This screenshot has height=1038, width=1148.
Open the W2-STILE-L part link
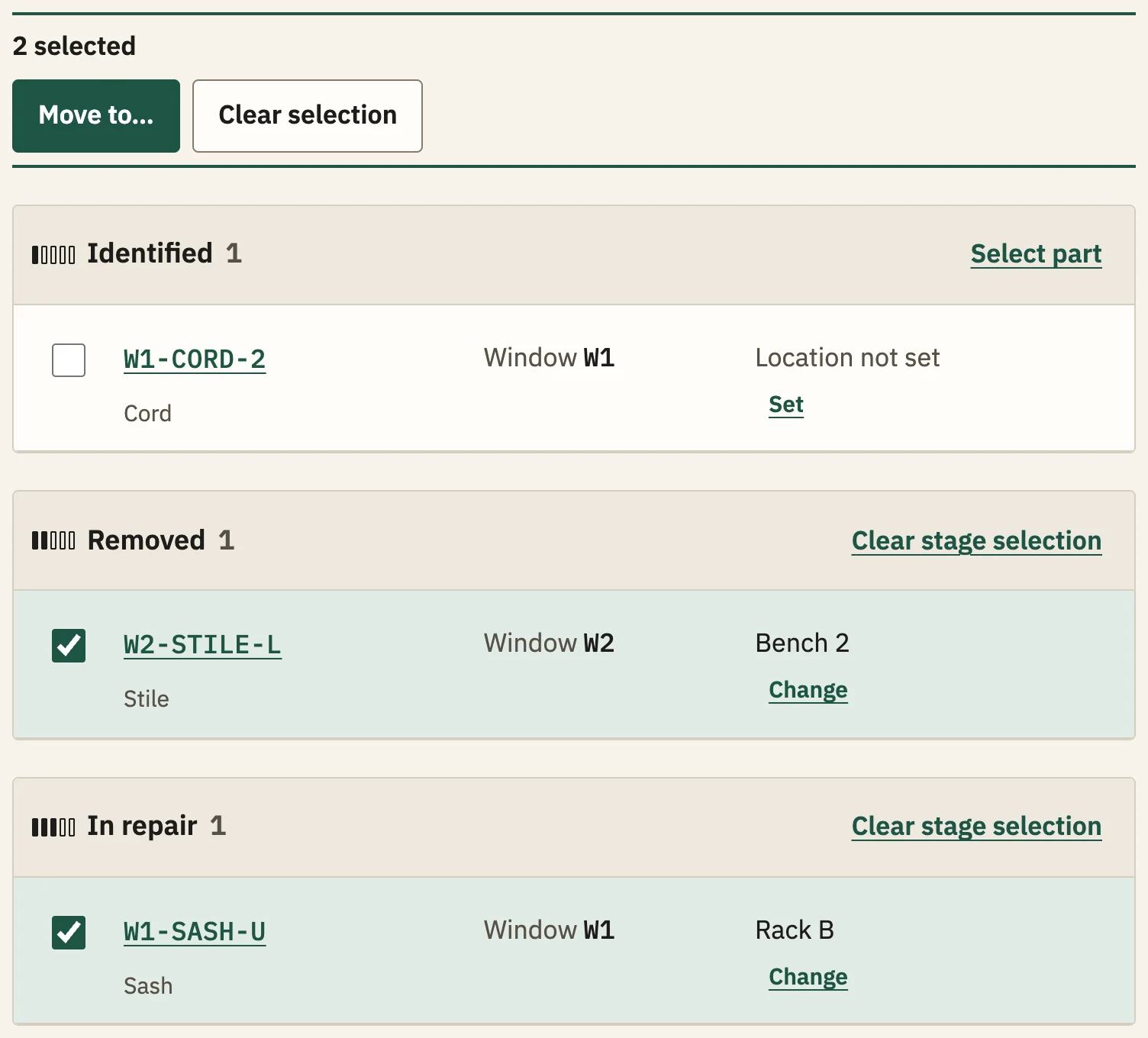click(202, 645)
